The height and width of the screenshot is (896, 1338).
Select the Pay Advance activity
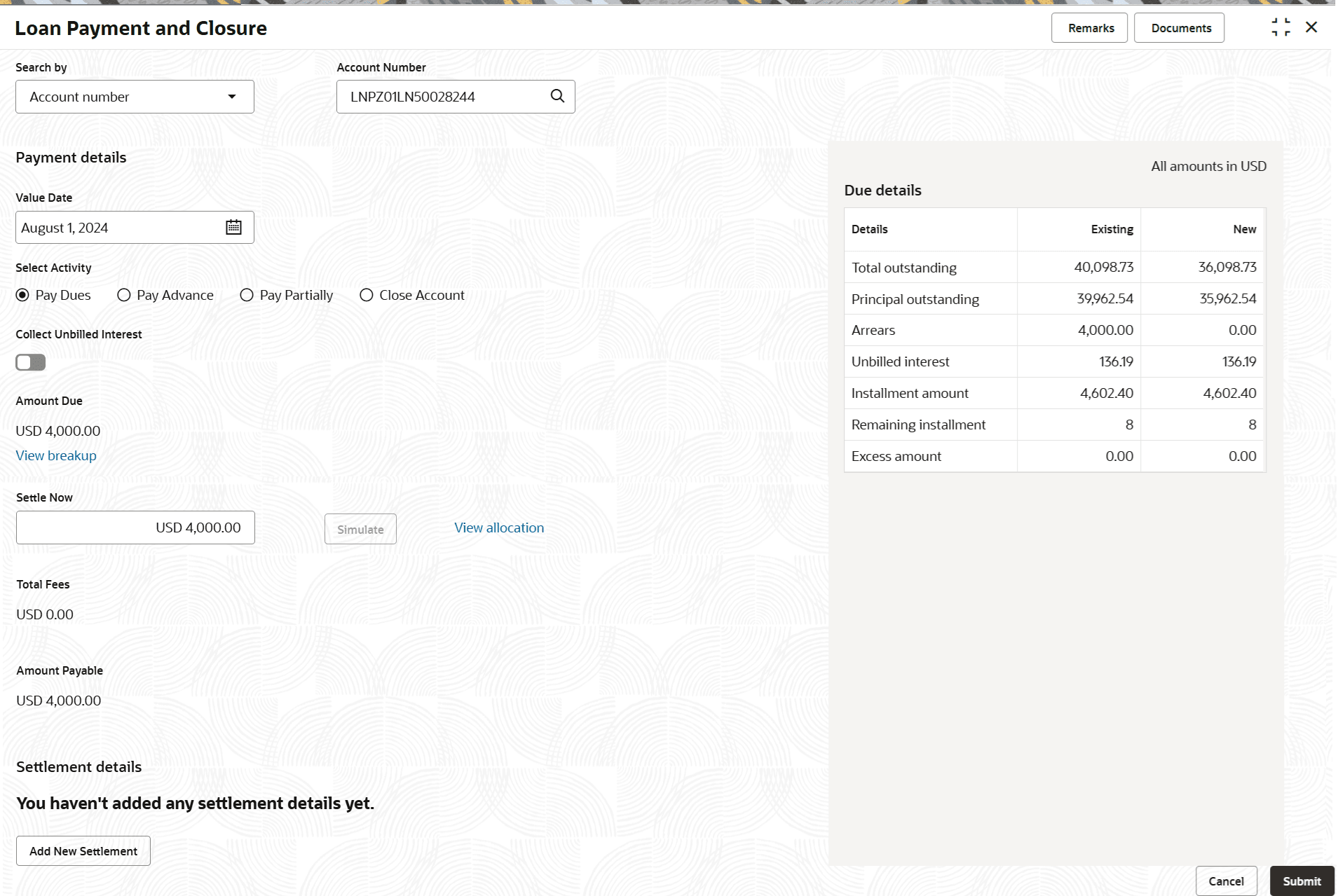click(124, 295)
